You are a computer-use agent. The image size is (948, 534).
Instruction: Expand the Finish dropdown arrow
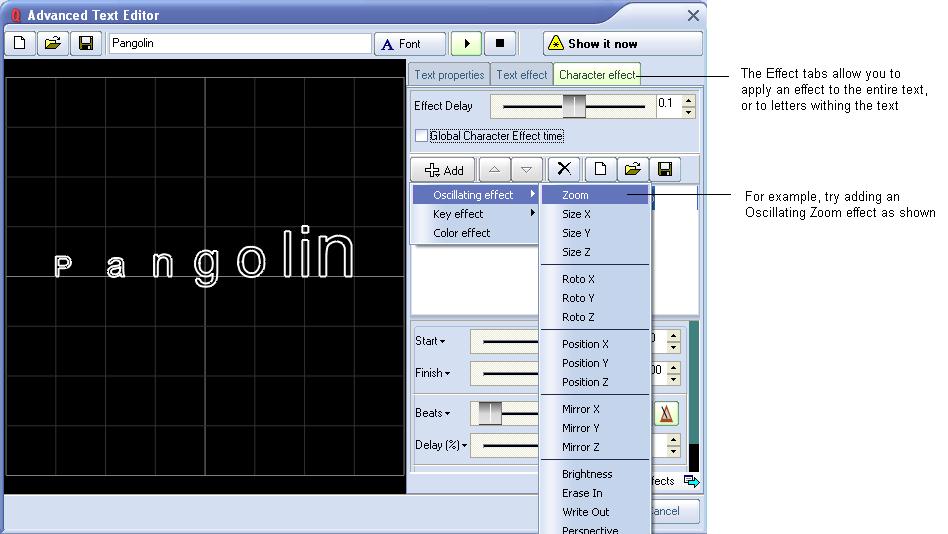point(447,374)
